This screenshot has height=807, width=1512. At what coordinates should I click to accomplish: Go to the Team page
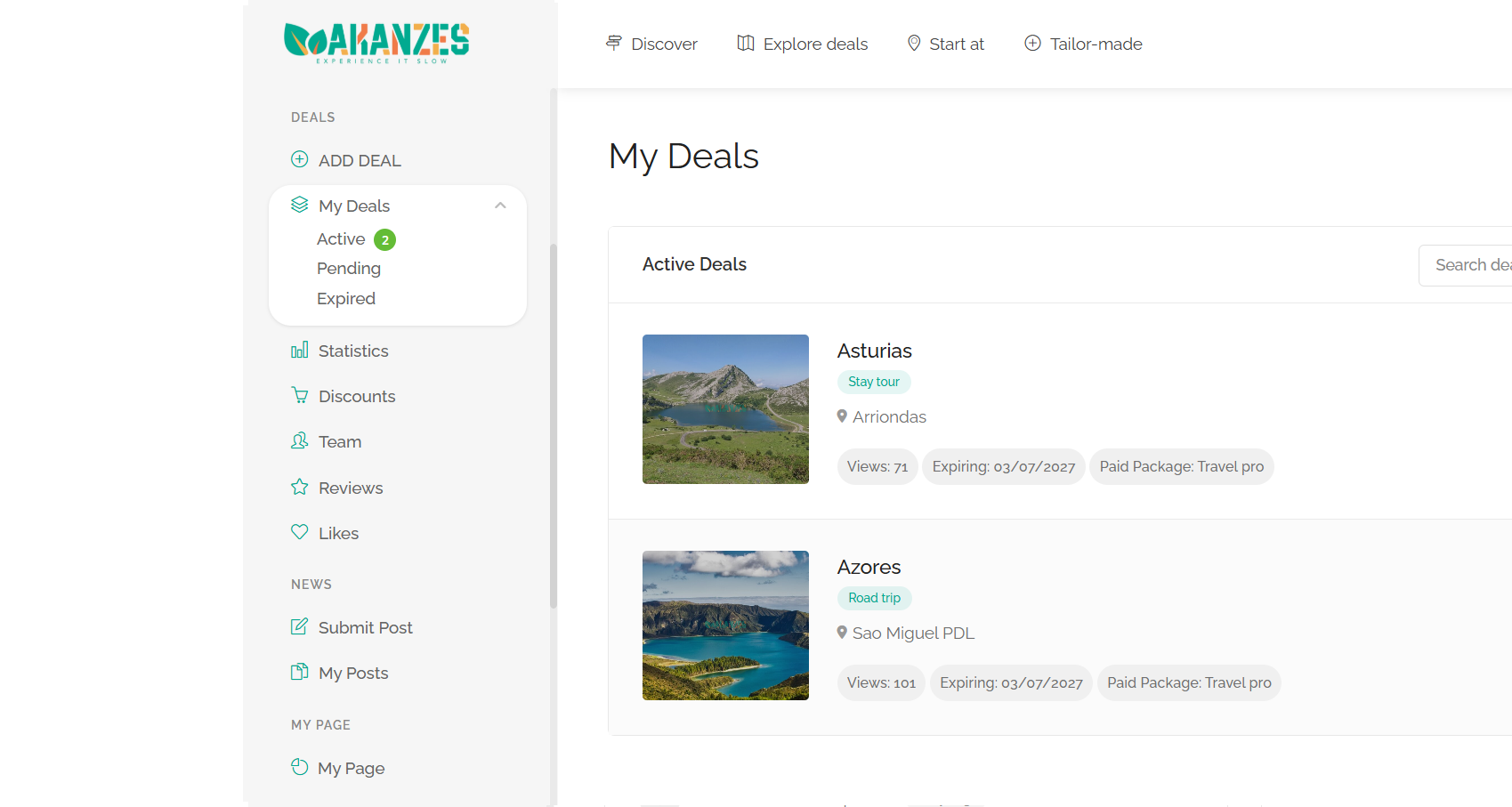pyautogui.click(x=340, y=441)
